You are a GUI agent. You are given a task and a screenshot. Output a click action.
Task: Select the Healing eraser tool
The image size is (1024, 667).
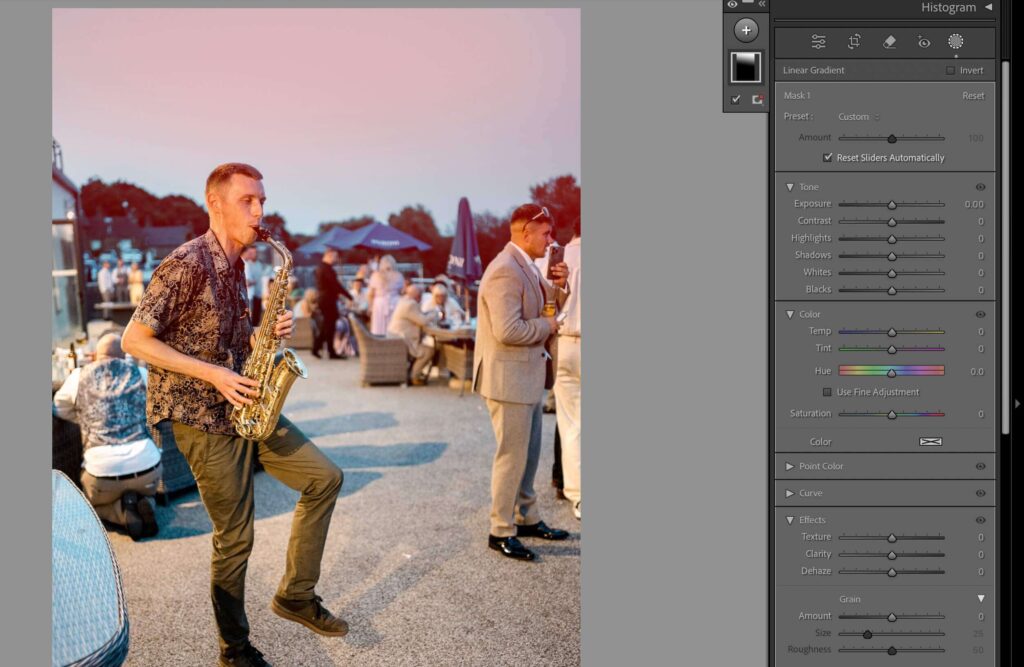coord(890,42)
